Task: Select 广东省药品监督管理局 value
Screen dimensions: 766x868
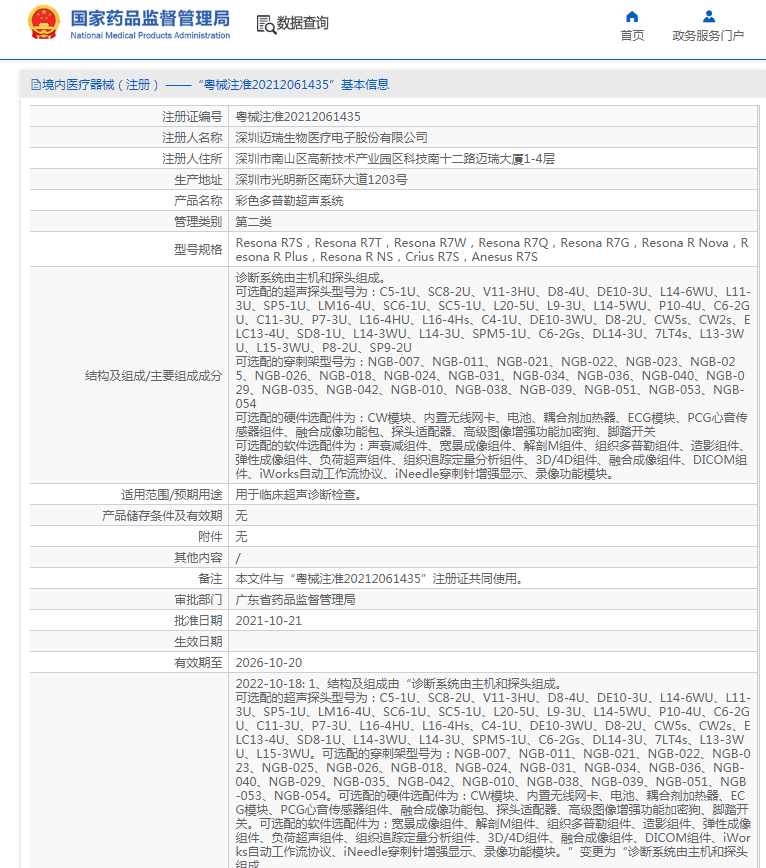Action: click(x=296, y=600)
